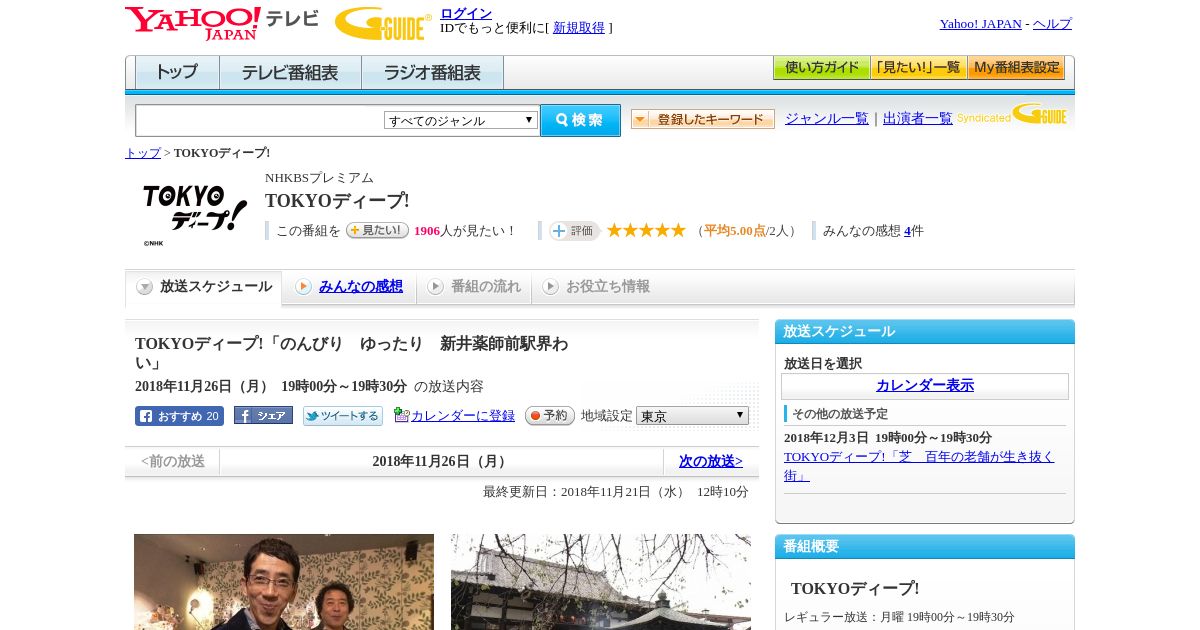Click the TOKYOディープ! program logo
Viewport: 1200px width, 630px height.
click(x=194, y=213)
